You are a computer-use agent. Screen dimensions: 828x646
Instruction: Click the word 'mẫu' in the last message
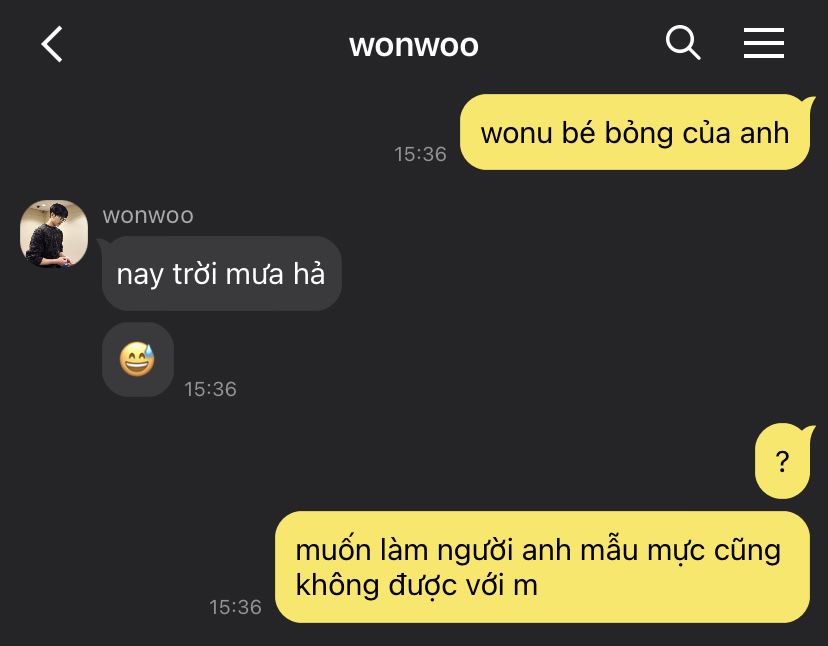point(609,550)
